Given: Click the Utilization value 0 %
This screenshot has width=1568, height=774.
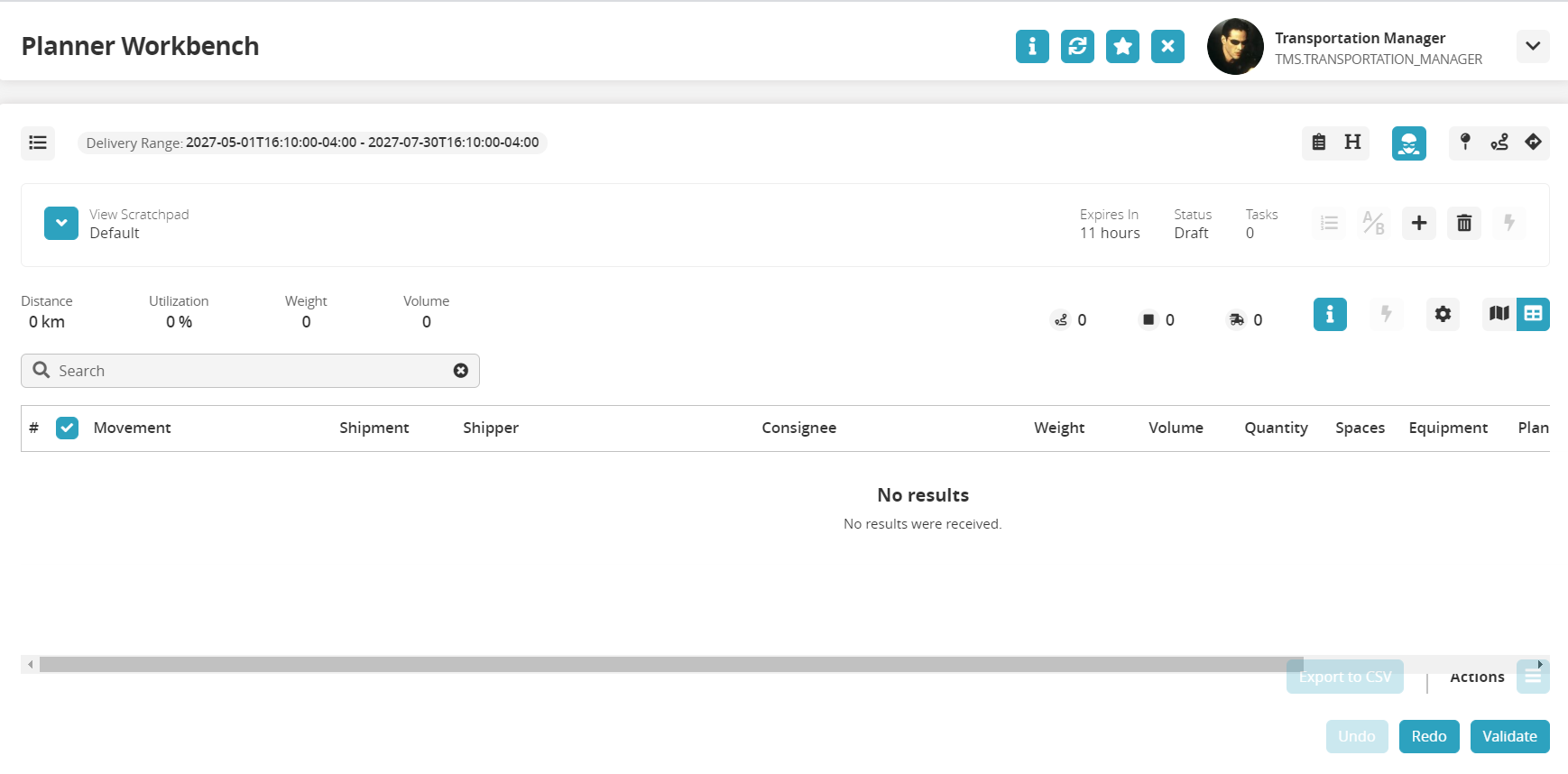Looking at the screenshot, I should pyautogui.click(x=179, y=322).
